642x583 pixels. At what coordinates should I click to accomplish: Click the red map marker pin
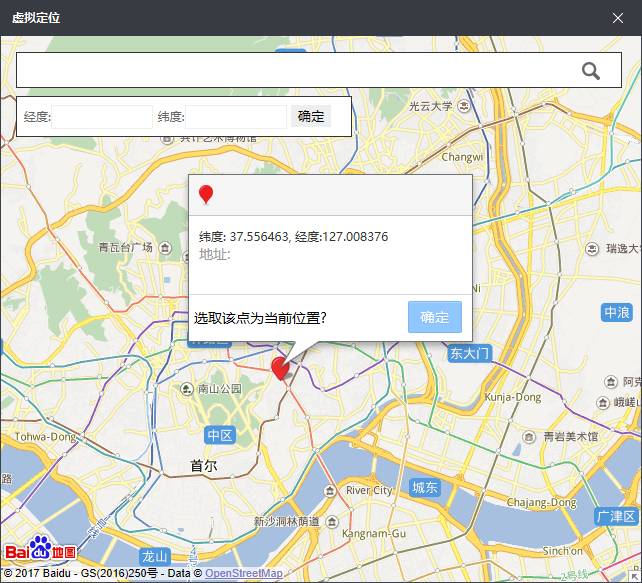(281, 368)
